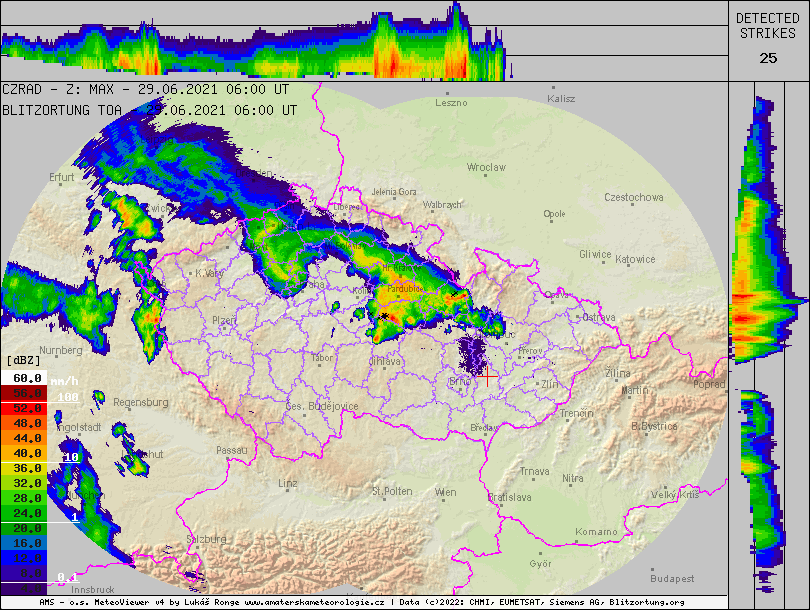Screen dimensions: 810x610
Task: Click the 12.0 dBZ bright blue swatch
Action: [24, 558]
